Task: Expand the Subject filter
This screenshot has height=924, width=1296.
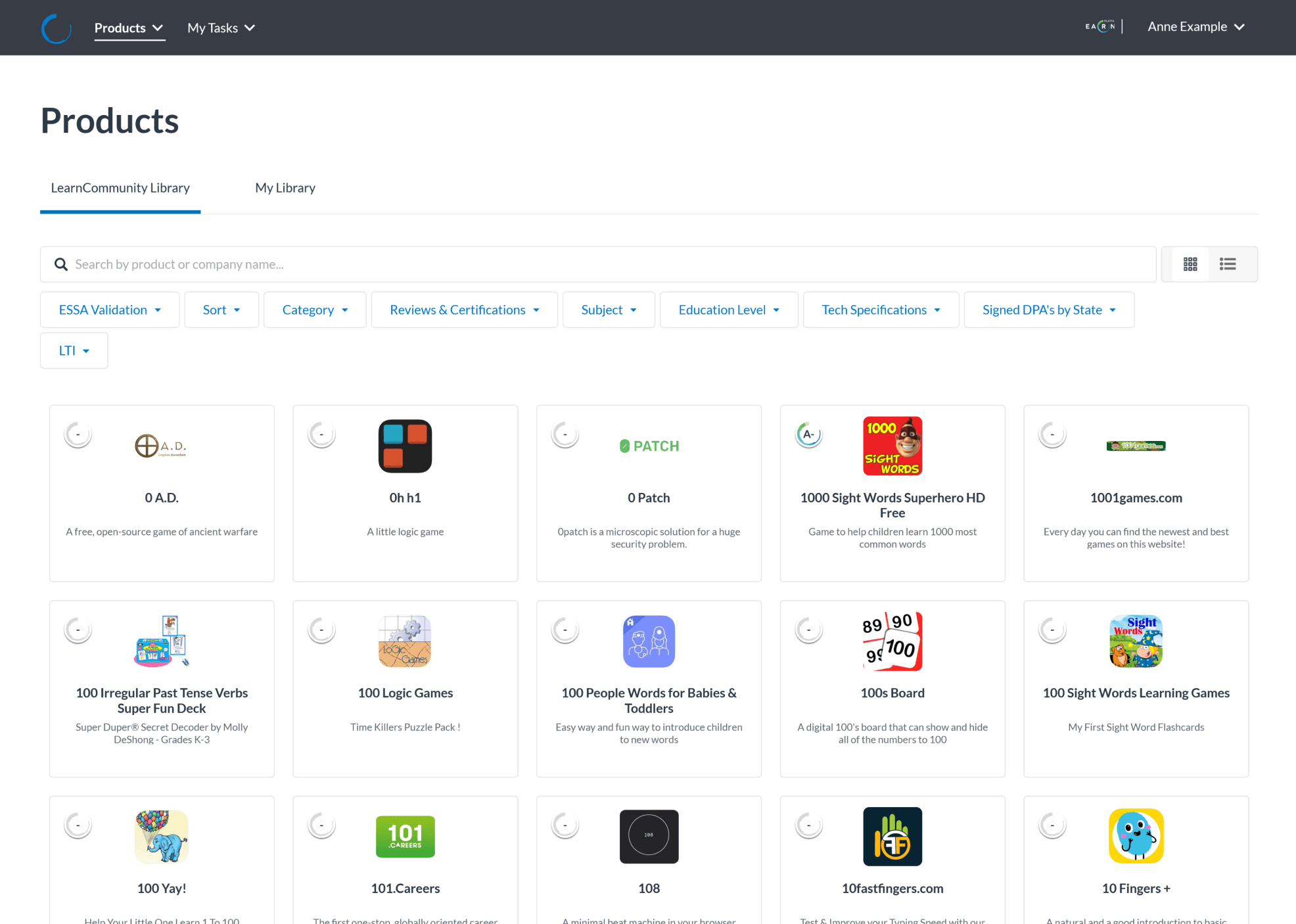Action: click(x=609, y=310)
